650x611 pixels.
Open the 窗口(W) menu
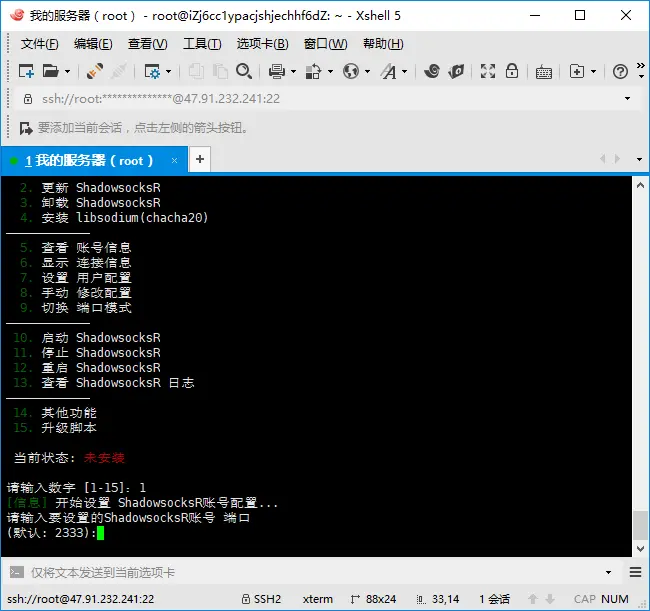coord(325,44)
